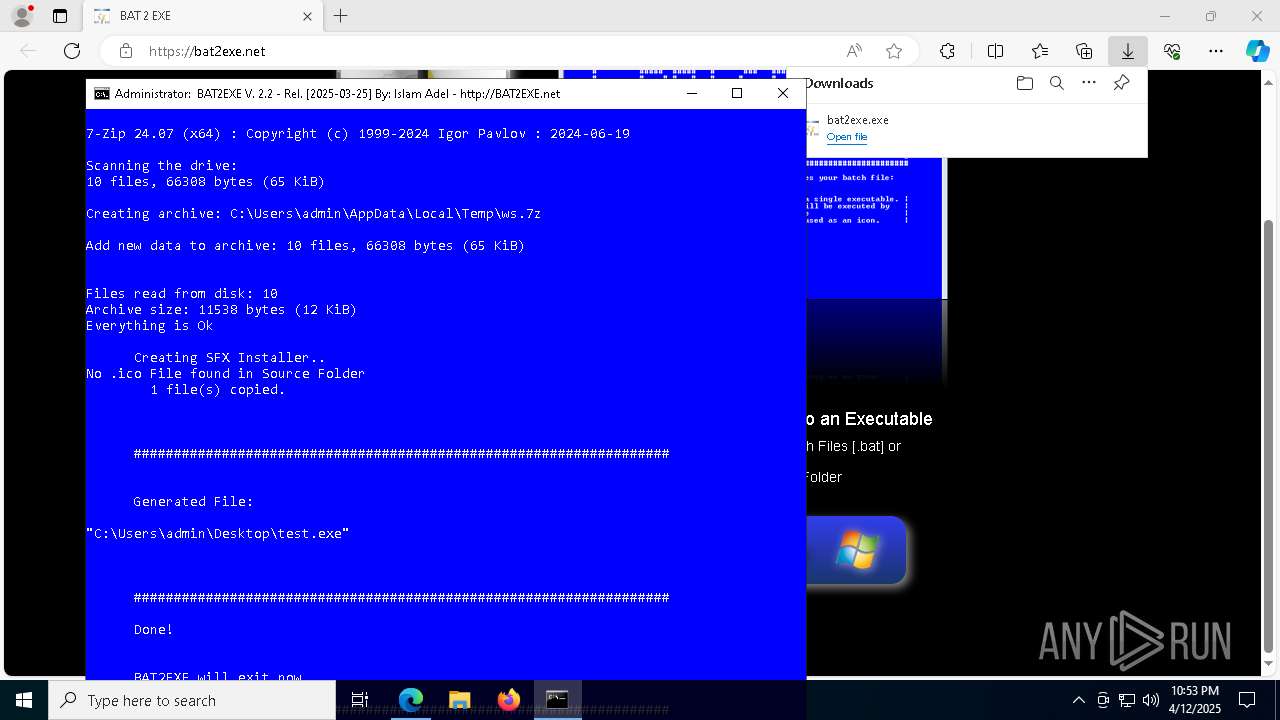Click Open file link under bat2exe.exe
This screenshot has width=1280, height=720.
pos(847,137)
